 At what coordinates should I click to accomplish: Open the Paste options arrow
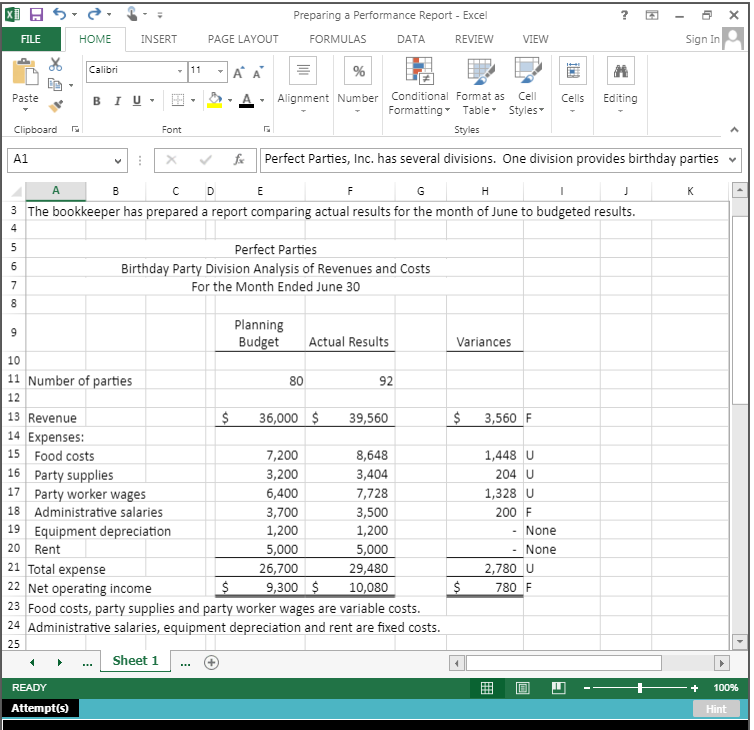(25, 110)
